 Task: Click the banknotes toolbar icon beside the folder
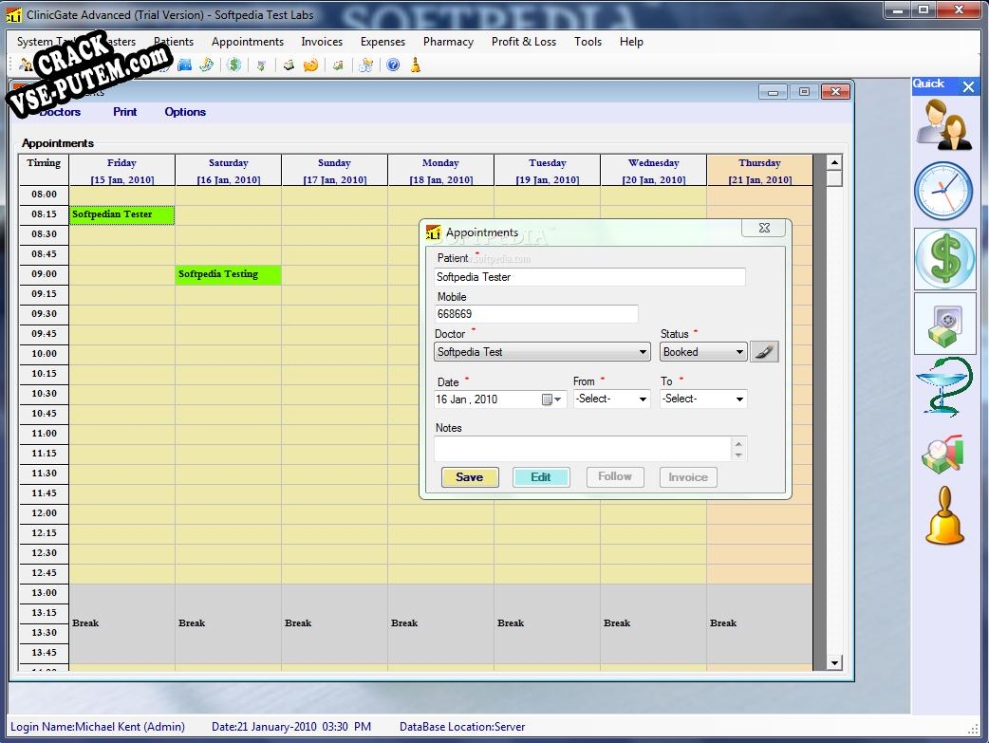coord(206,65)
